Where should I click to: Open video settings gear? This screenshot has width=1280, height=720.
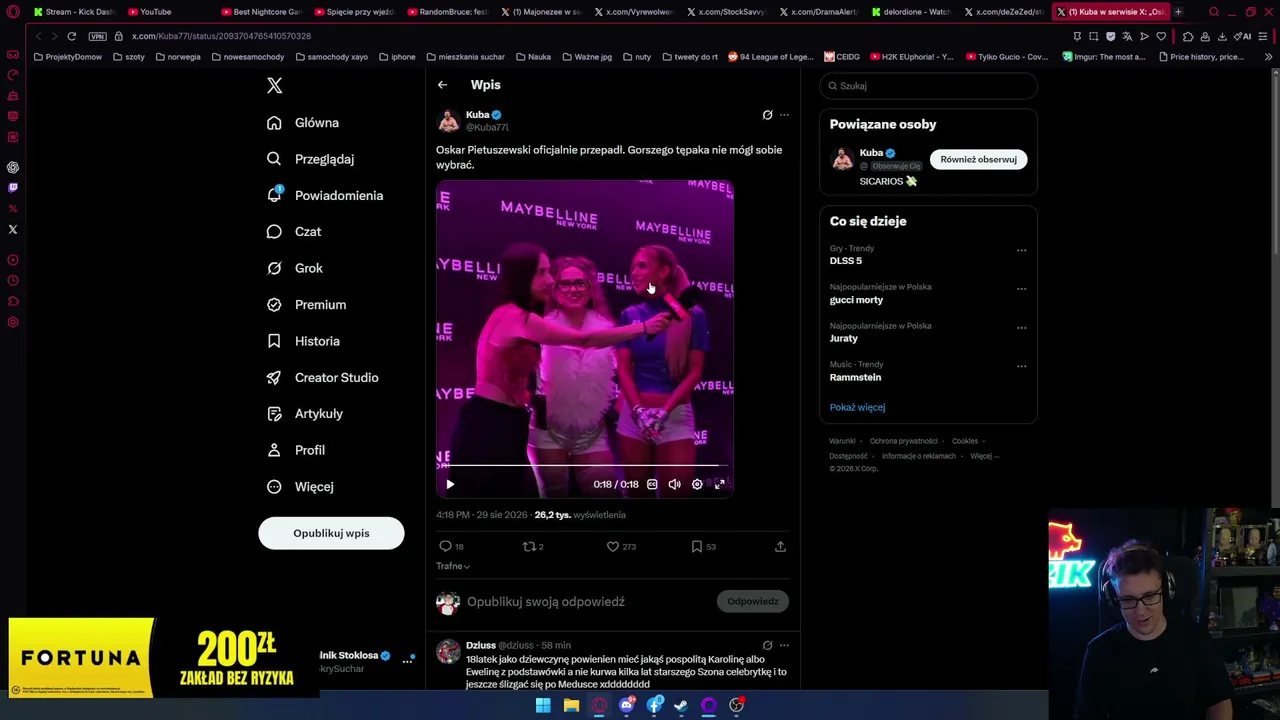697,484
